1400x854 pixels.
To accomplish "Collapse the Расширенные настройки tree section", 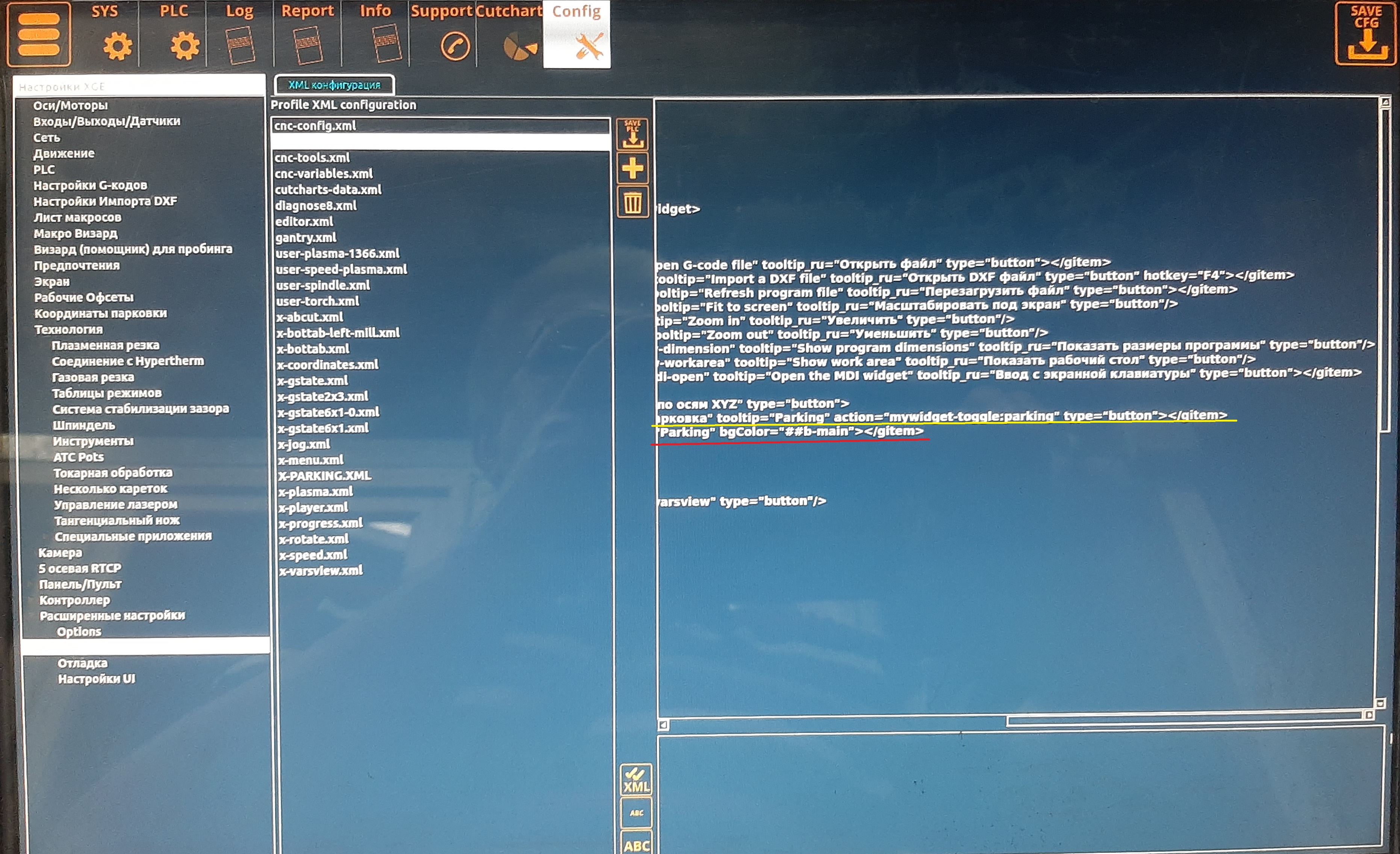I will click(112, 615).
